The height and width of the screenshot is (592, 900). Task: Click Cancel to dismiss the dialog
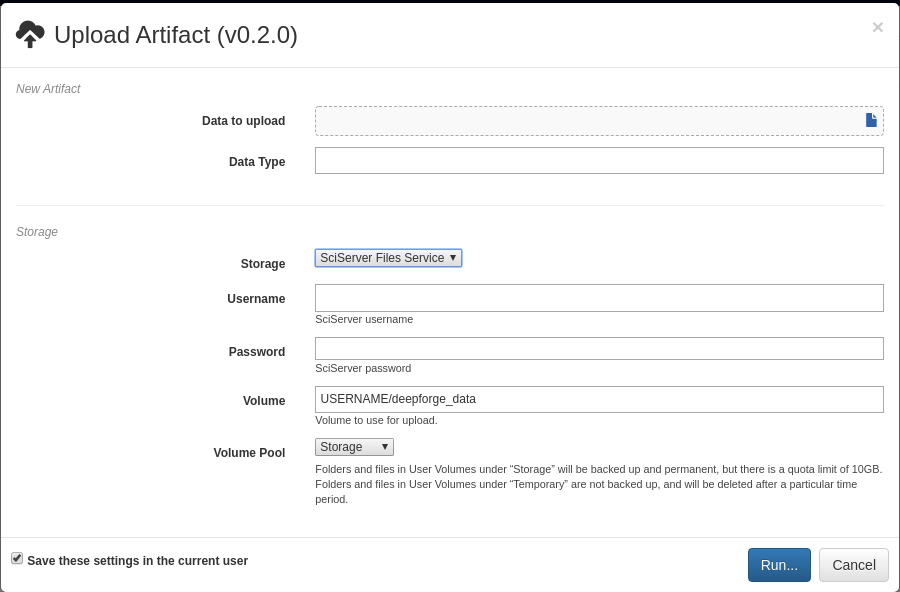tap(853, 564)
